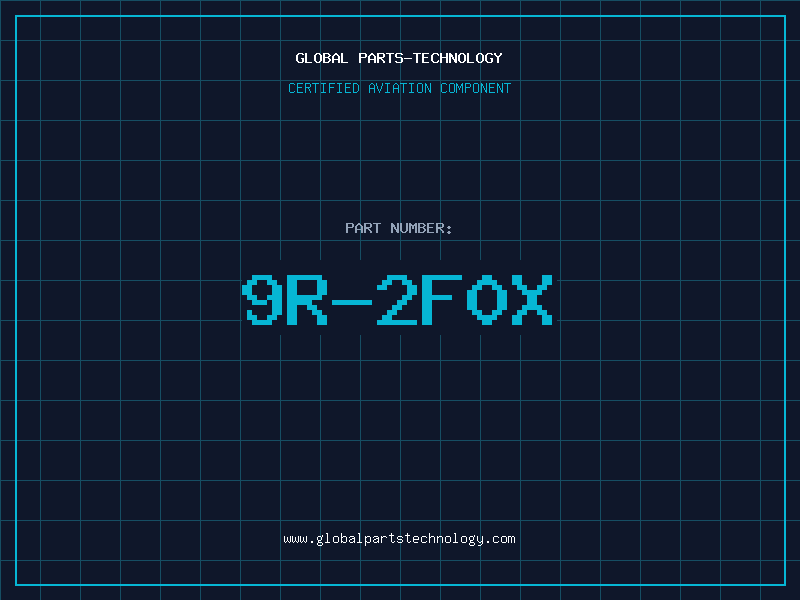Viewport: 800px width, 600px height.
Task: Click the word GLOBAL in the title
Action: pos(322,58)
